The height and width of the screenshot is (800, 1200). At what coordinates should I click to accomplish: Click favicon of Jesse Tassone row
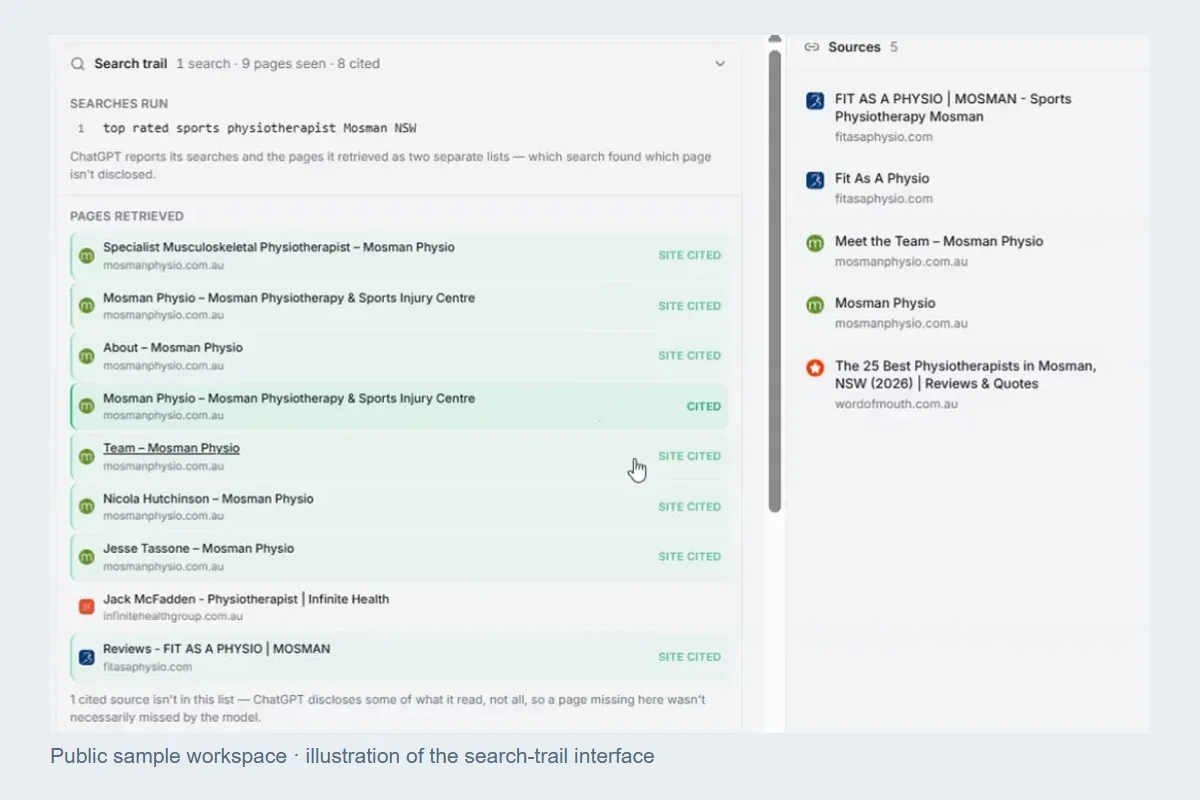(x=86, y=557)
